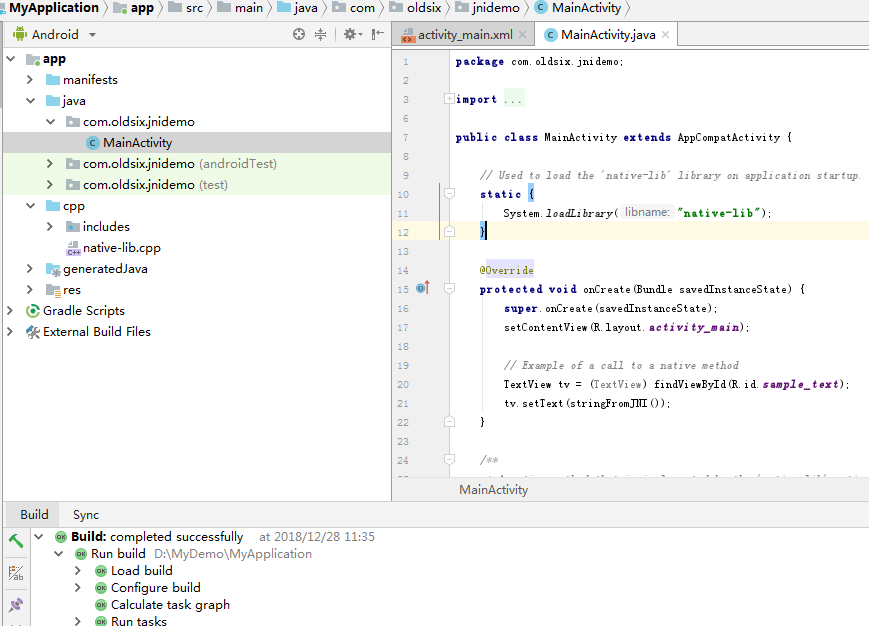Collapse the Build: completed successfully node
The width and height of the screenshot is (869, 626).
click(39, 536)
